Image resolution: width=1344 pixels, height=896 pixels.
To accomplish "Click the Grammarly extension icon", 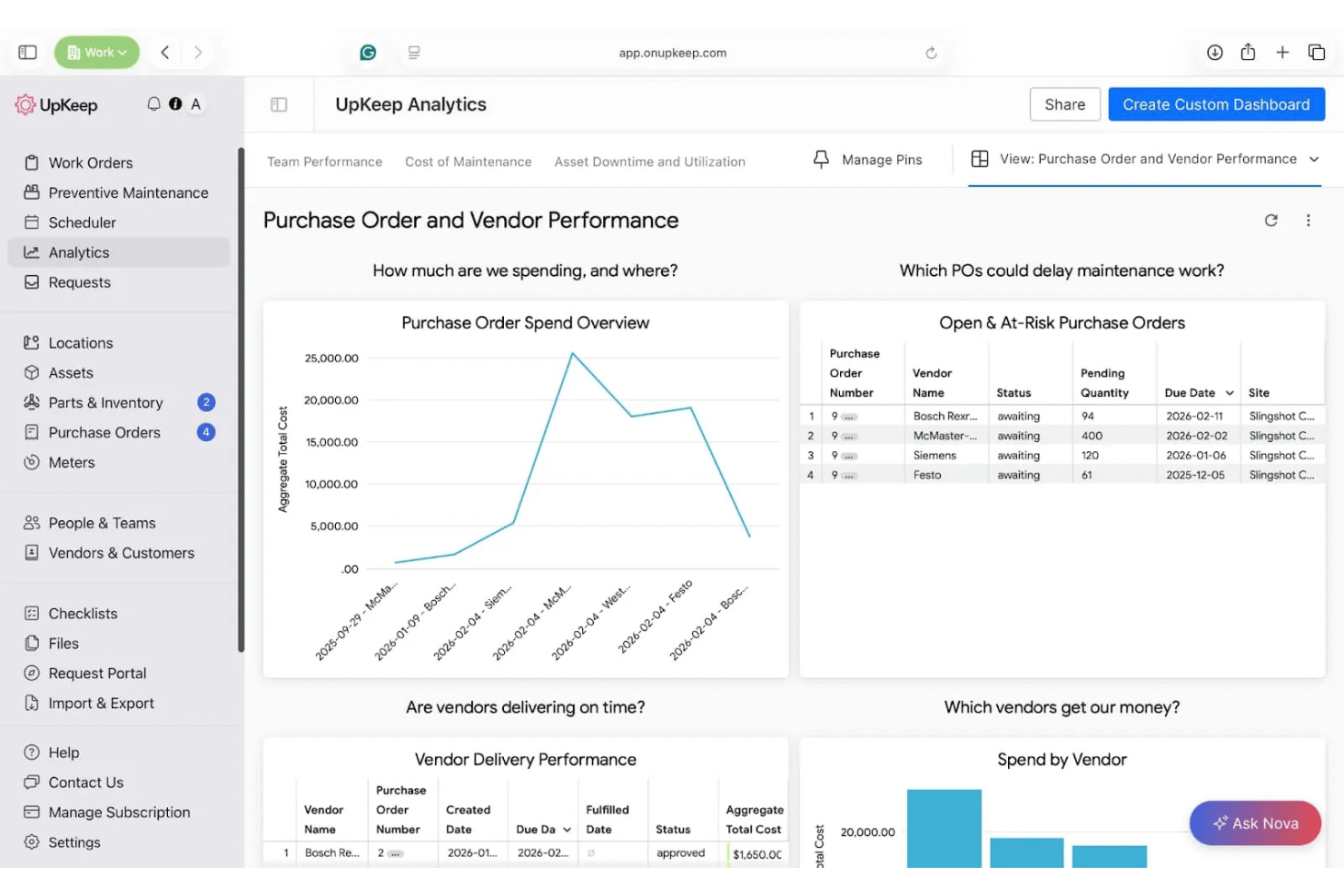I will coord(368,53).
